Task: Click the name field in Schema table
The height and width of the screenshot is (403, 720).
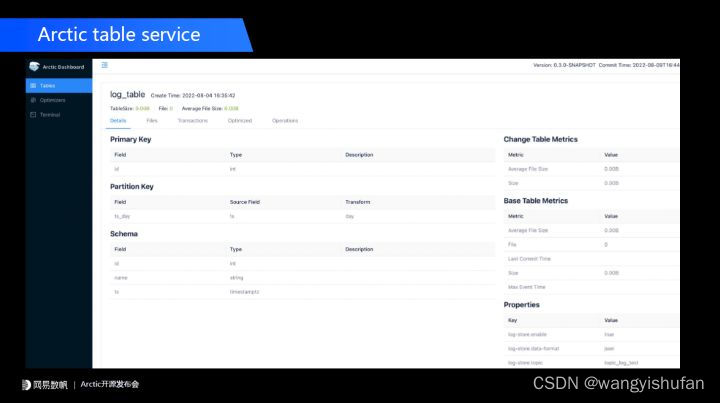Action: [121, 278]
